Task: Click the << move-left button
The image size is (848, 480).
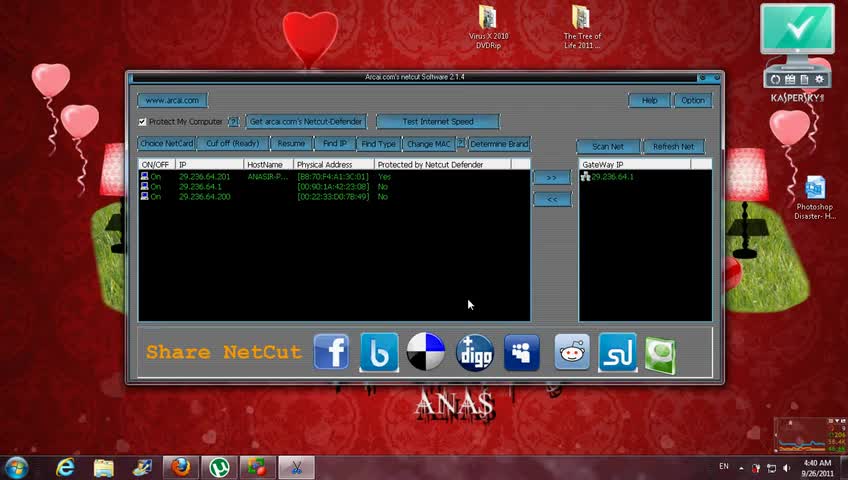Action: point(552,199)
